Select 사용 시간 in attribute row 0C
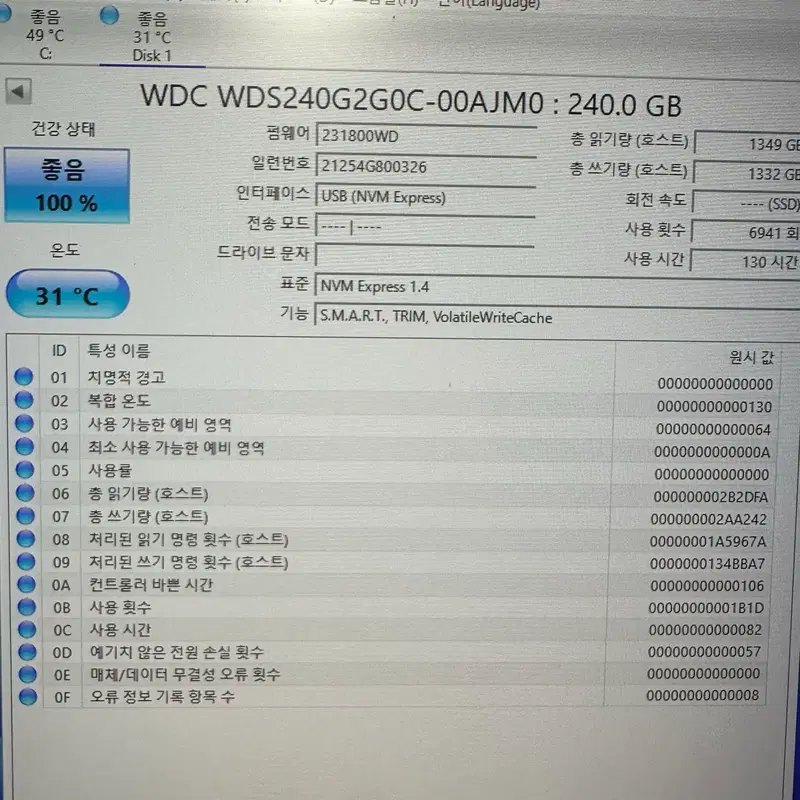This screenshot has width=800, height=800. pyautogui.click(x=120, y=630)
